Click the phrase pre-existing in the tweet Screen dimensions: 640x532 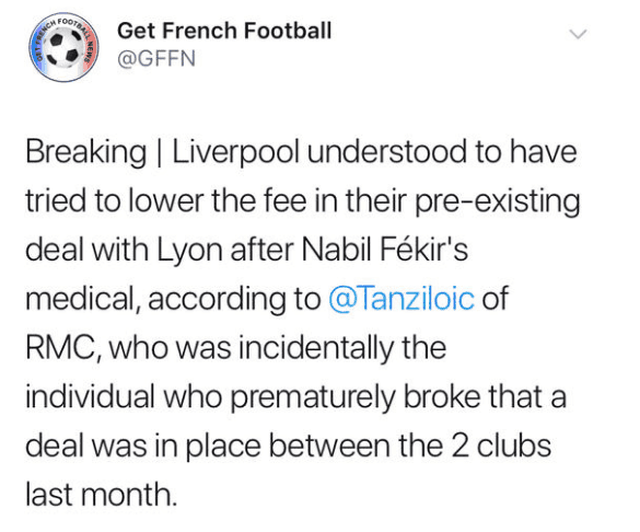(x=498, y=202)
